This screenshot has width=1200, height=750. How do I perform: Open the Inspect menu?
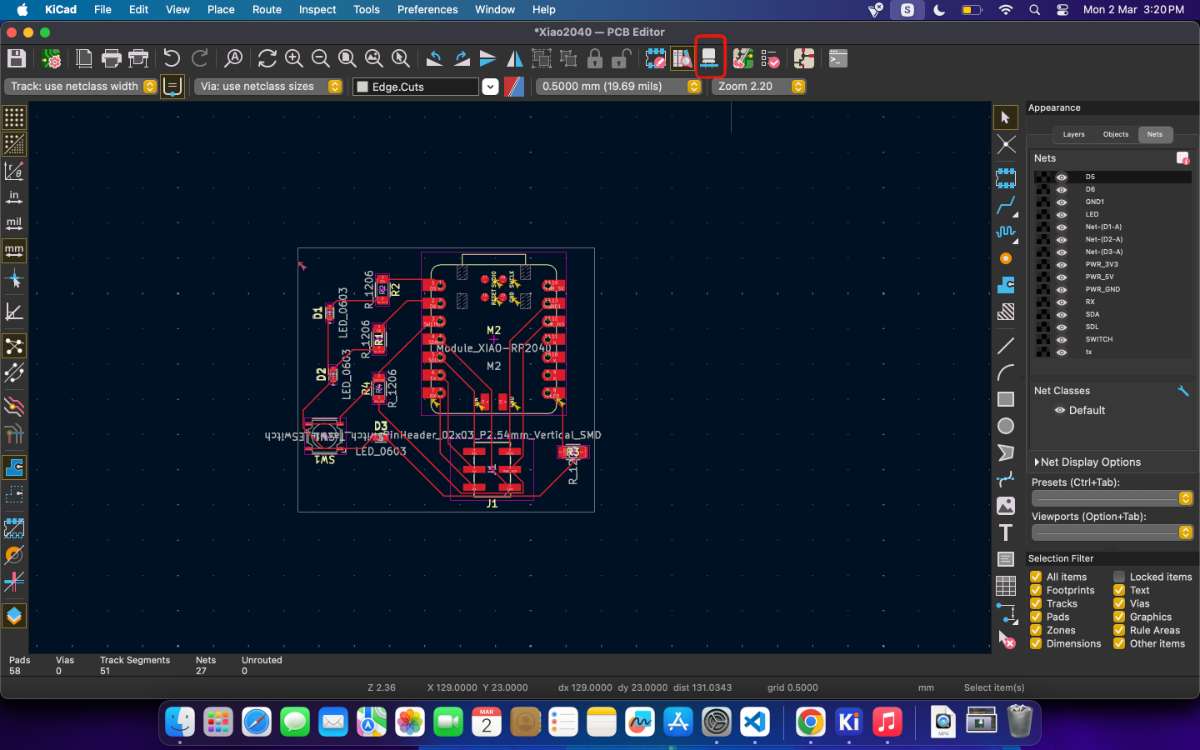[x=318, y=9]
